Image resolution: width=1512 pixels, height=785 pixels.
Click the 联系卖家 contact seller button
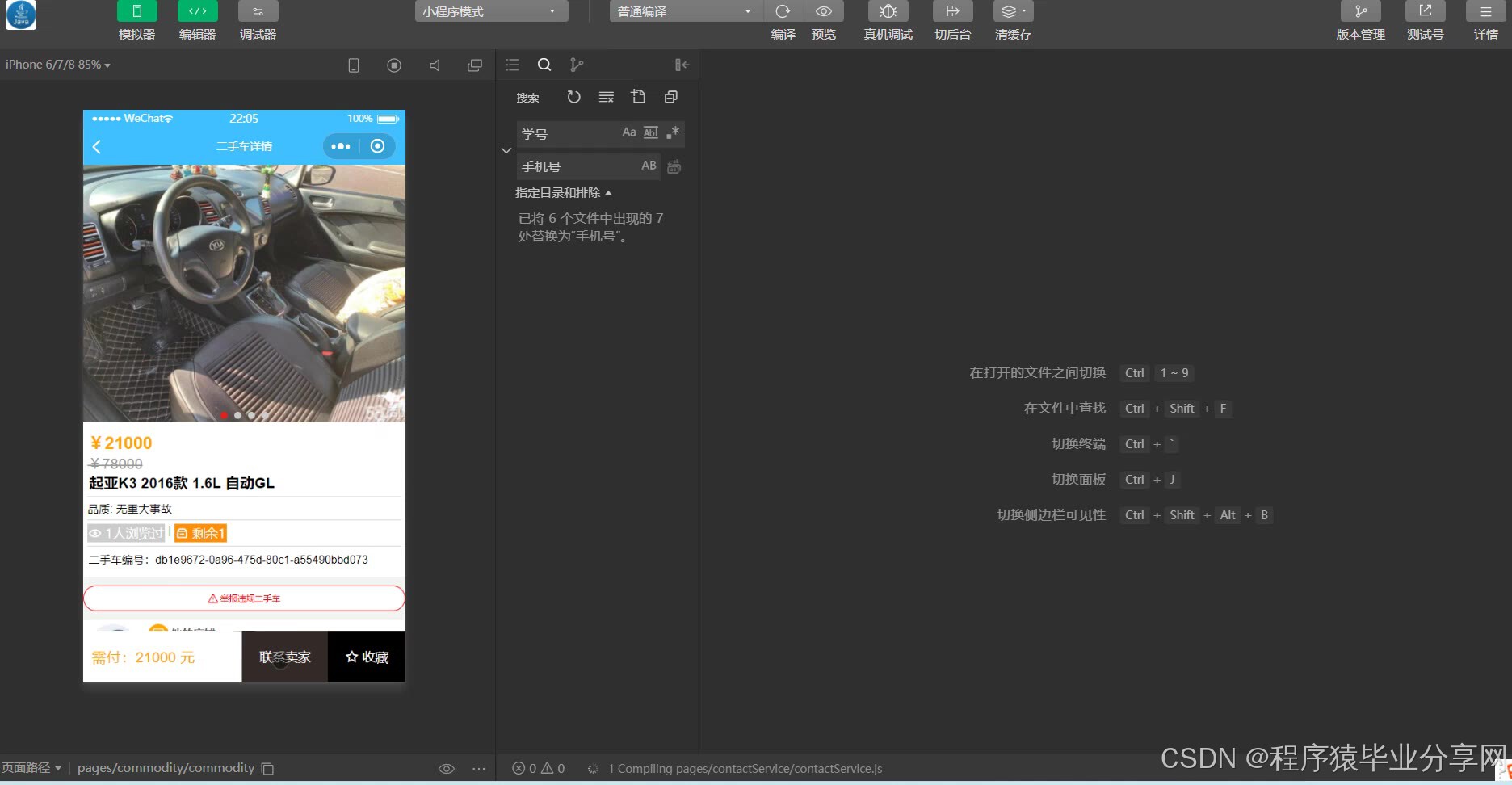[284, 657]
